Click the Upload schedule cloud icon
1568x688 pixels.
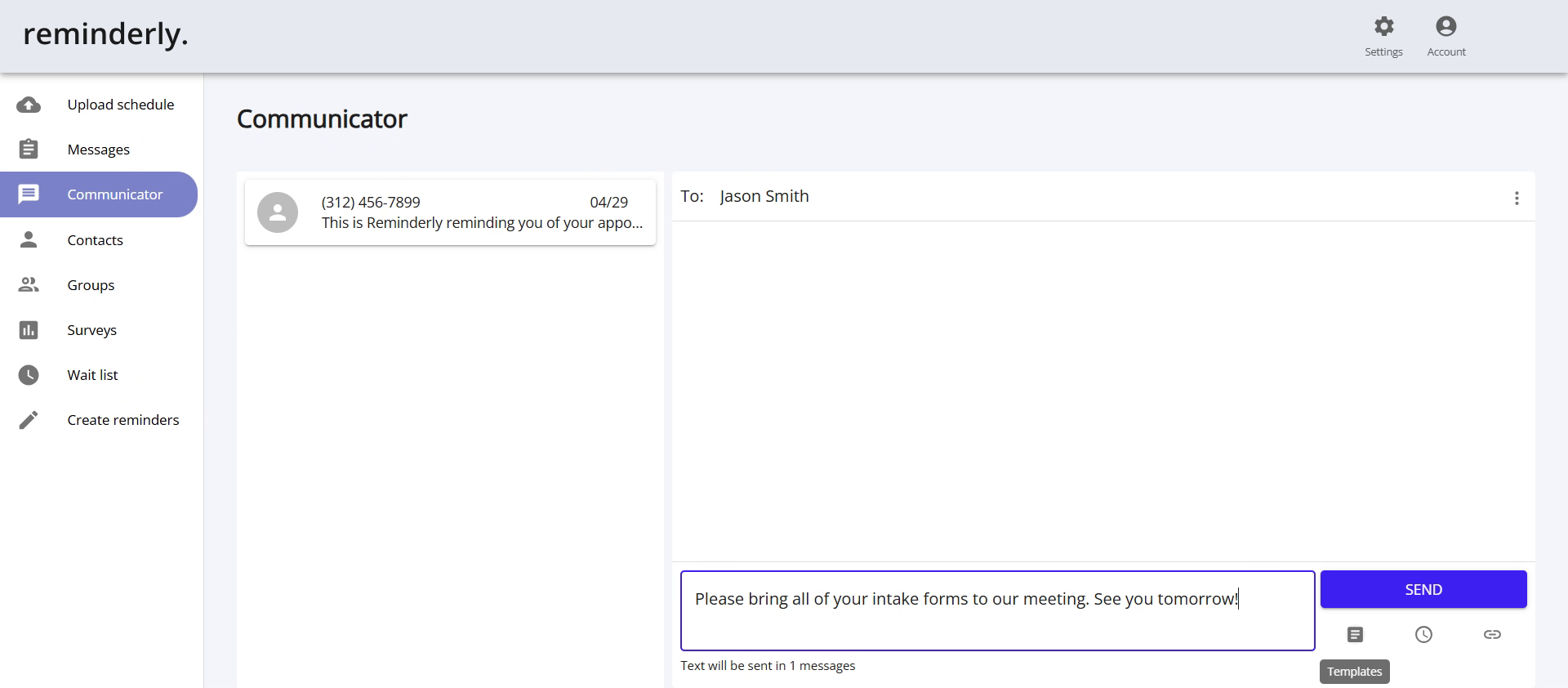click(29, 105)
